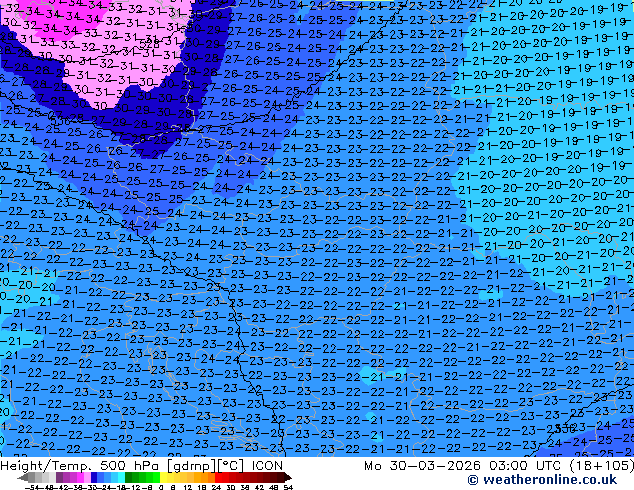Select the bright red legend swatch at 24
Screen dimensions: 634x490
pyautogui.click(x=218, y=477)
